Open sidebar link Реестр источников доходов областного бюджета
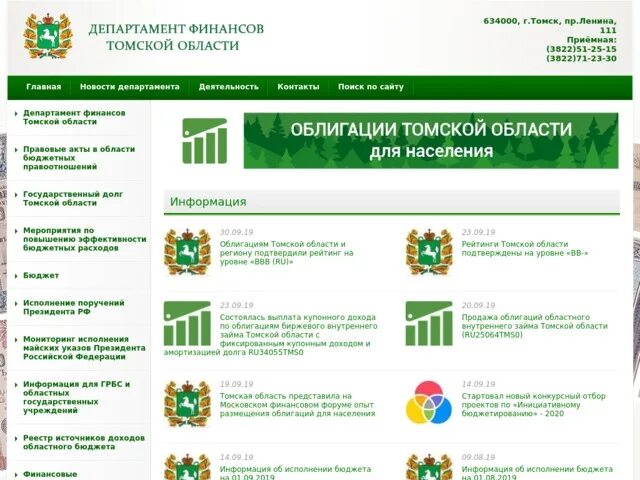The width and height of the screenshot is (640, 480). coord(84,442)
